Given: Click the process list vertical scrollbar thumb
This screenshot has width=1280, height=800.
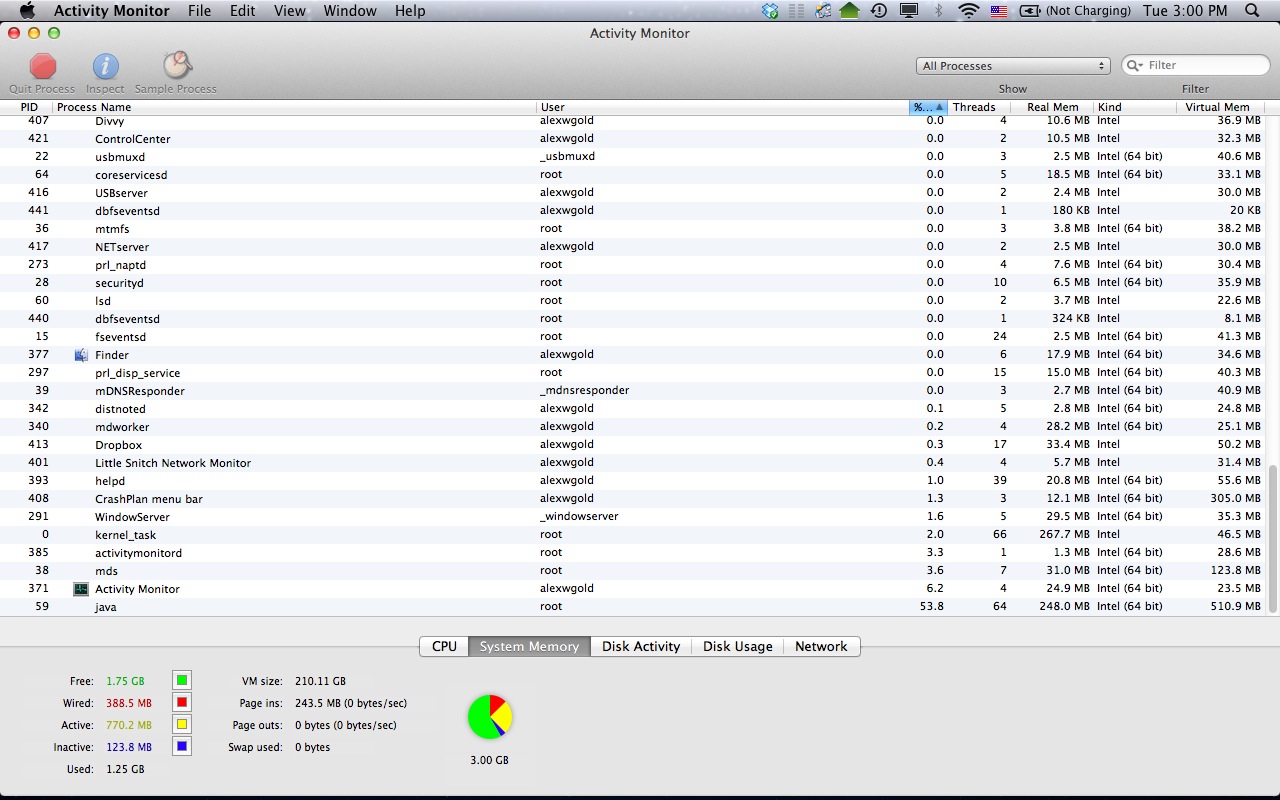Looking at the screenshot, I should click(x=1272, y=538).
